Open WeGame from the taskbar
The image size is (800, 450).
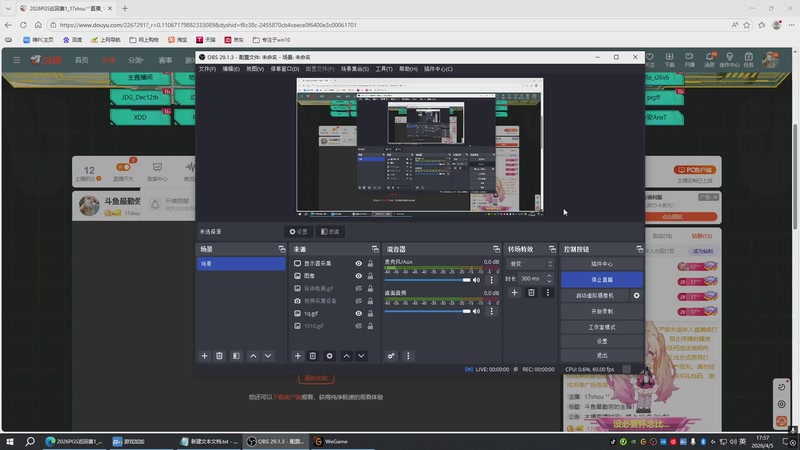pyautogui.click(x=331, y=441)
